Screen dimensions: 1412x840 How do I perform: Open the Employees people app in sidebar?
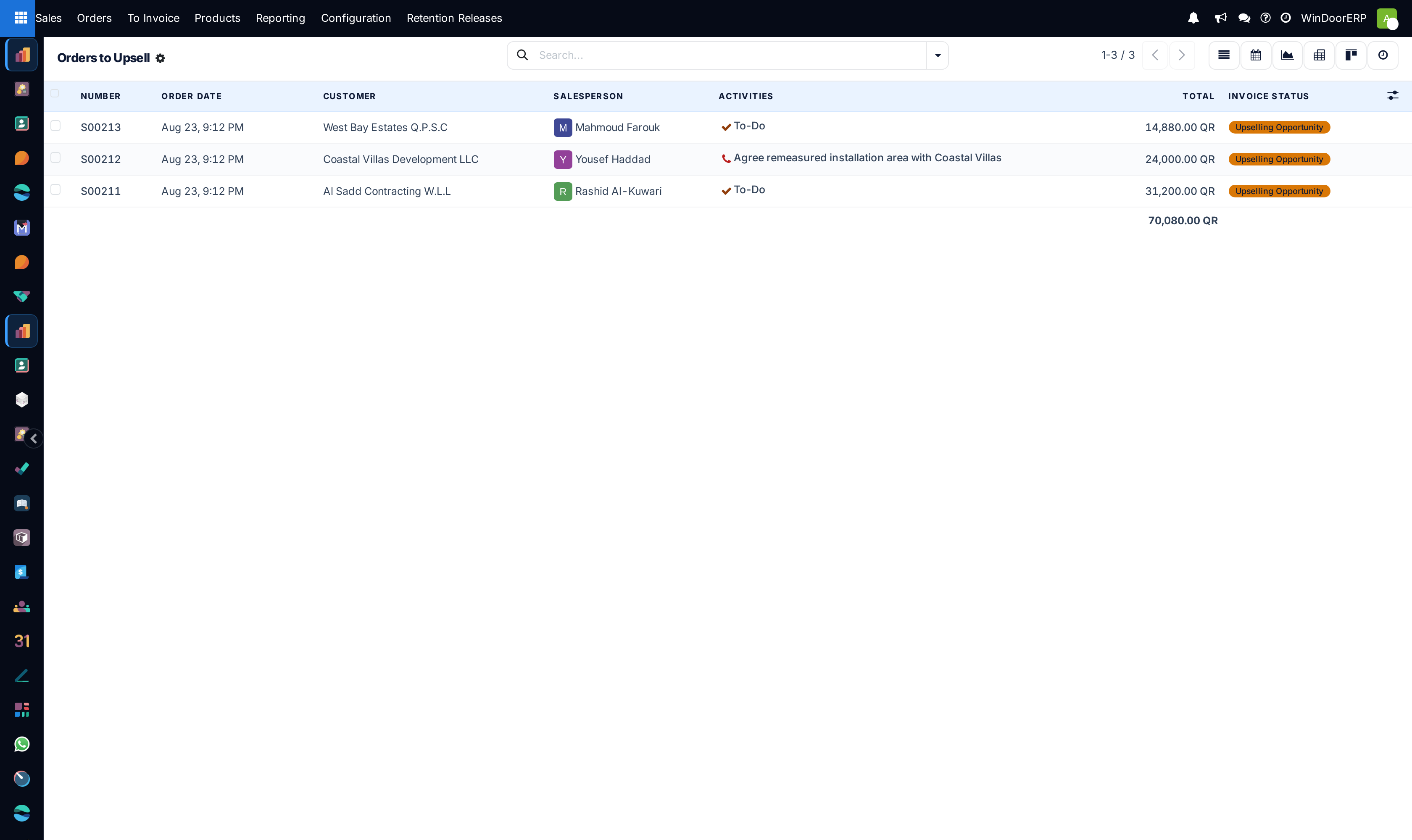[x=21, y=607]
